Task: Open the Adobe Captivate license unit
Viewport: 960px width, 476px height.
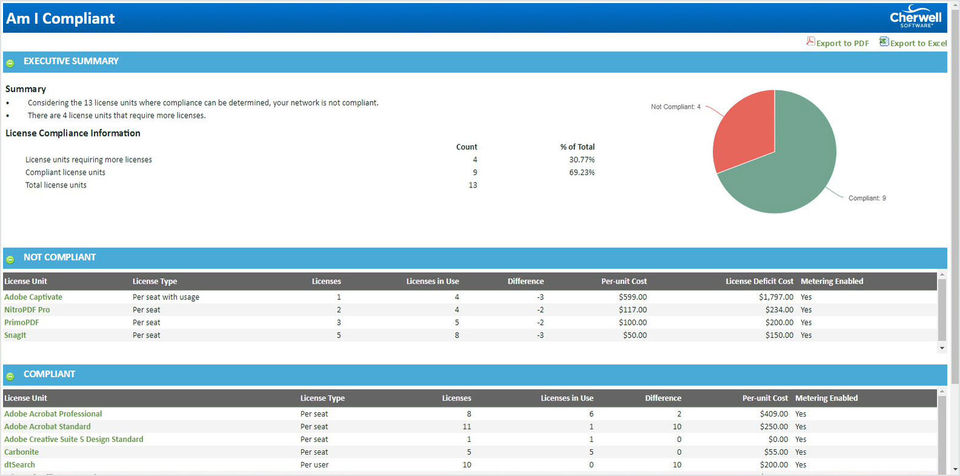Action: (33, 297)
